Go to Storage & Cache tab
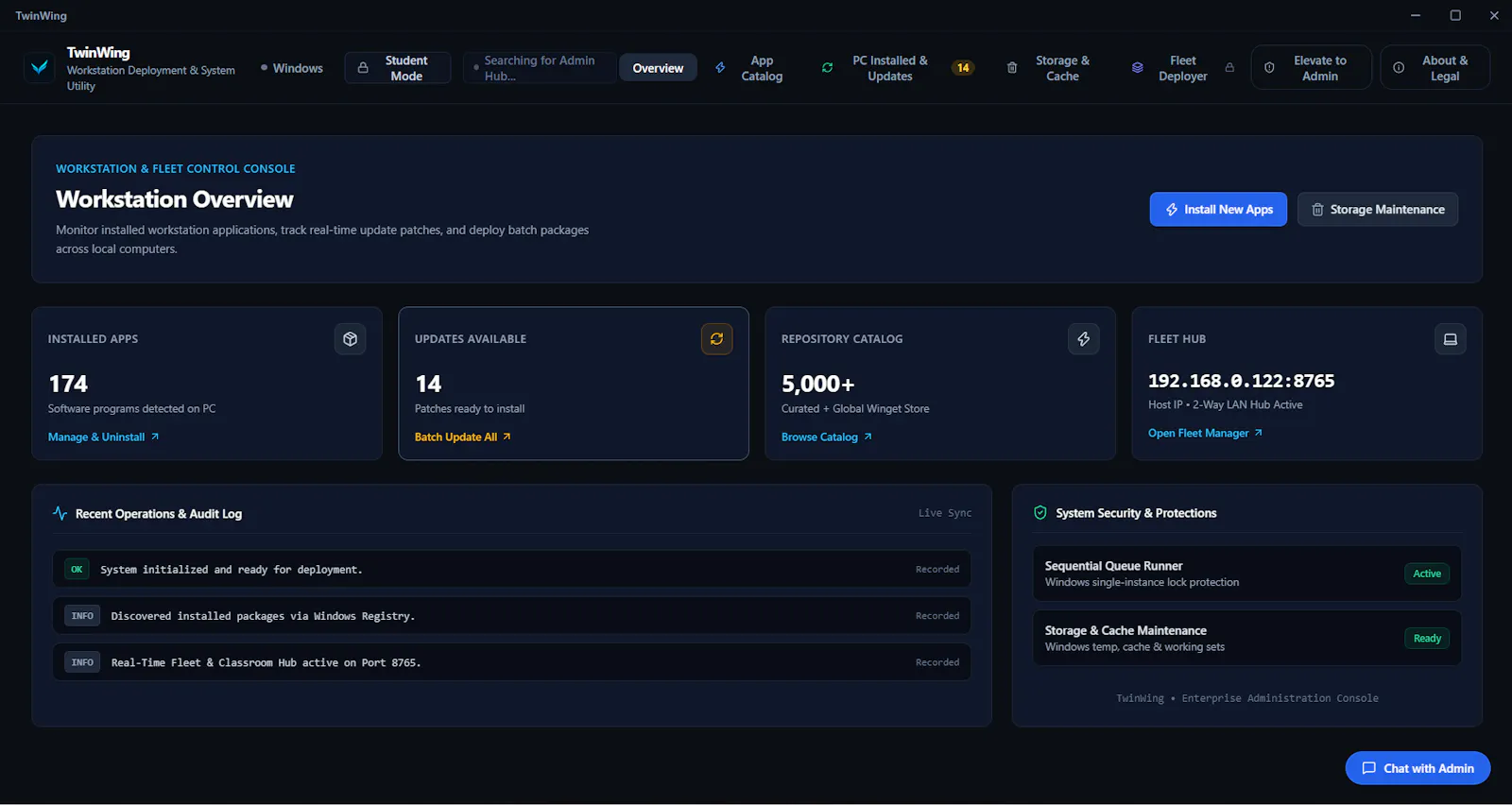This screenshot has height=805, width=1512. coord(1051,68)
